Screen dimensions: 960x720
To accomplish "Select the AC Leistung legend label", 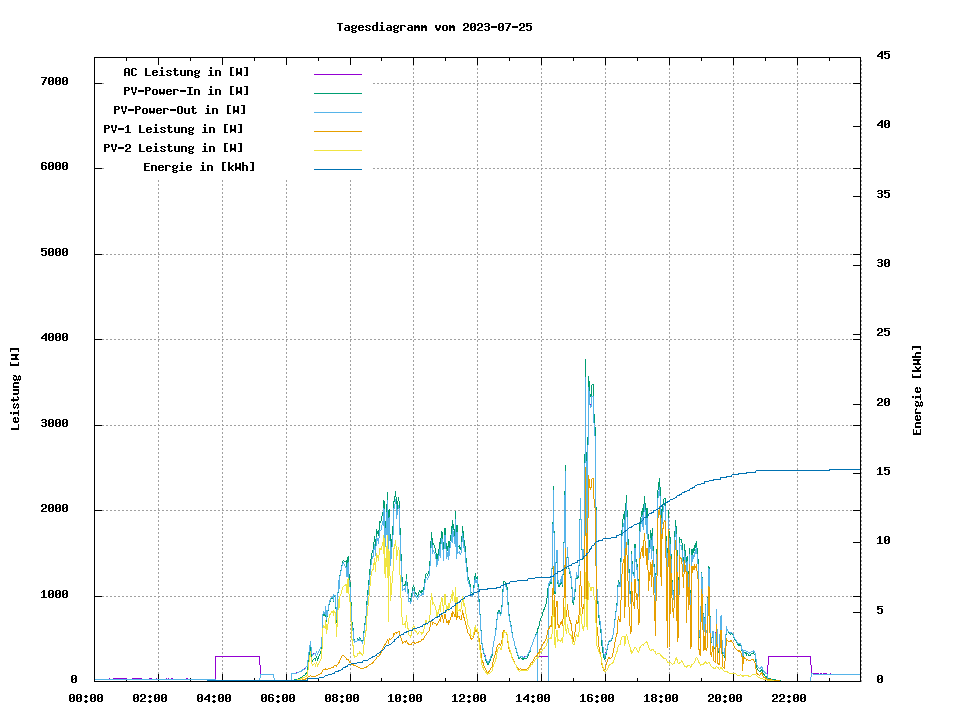I will [x=186, y=72].
